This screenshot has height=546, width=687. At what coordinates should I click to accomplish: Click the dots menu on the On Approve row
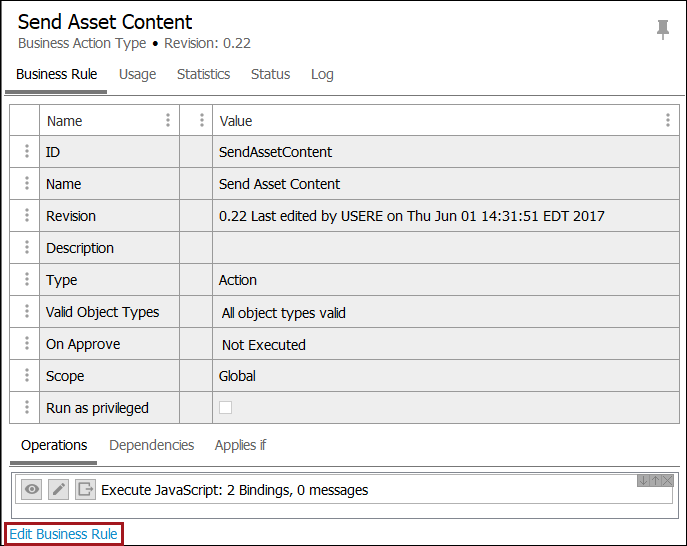(26, 345)
